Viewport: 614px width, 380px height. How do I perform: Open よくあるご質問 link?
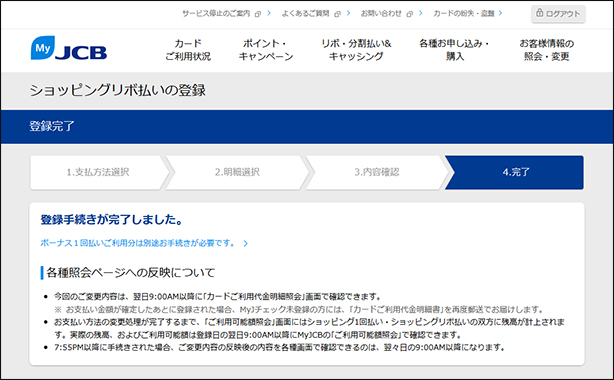(x=305, y=13)
